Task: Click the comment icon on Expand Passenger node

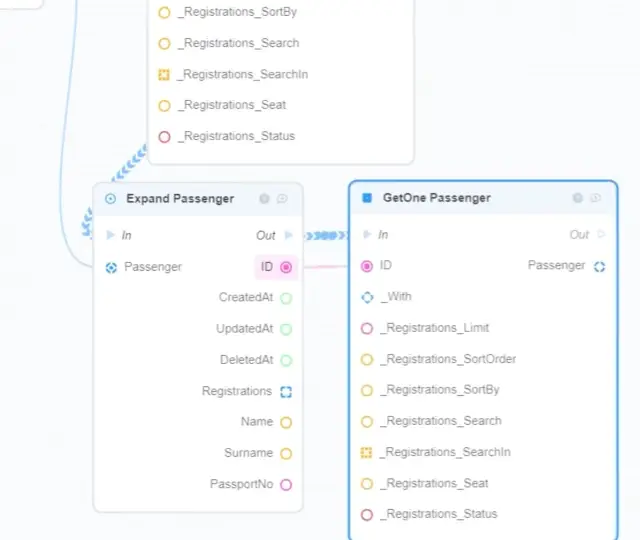Action: pos(282,199)
